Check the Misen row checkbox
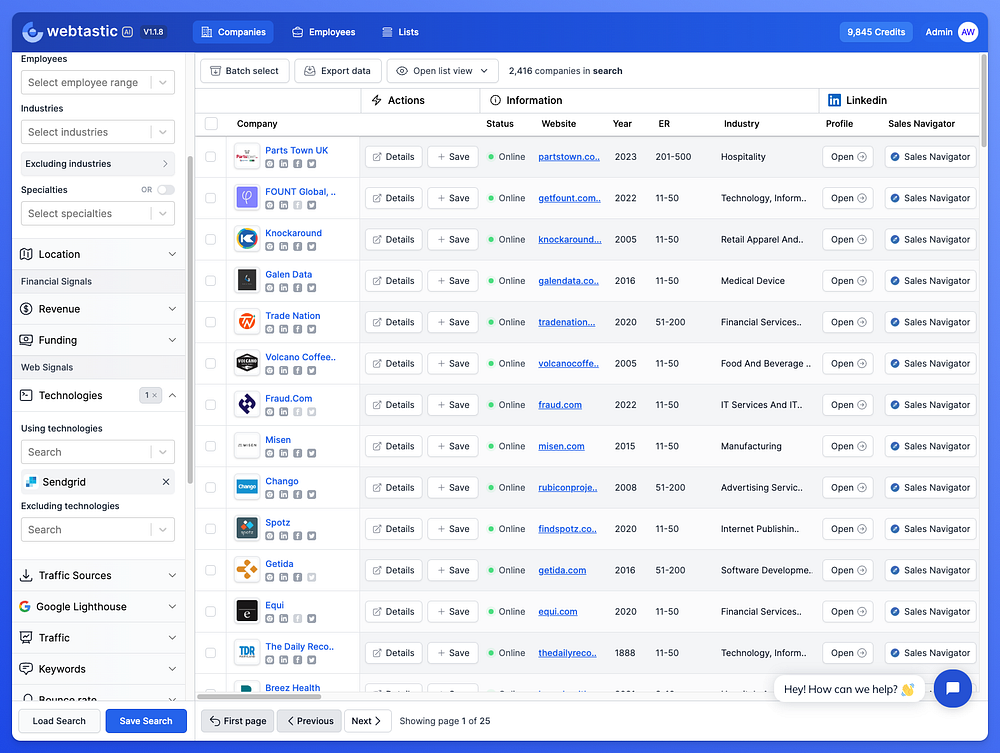The image size is (1000, 753). 210,446
